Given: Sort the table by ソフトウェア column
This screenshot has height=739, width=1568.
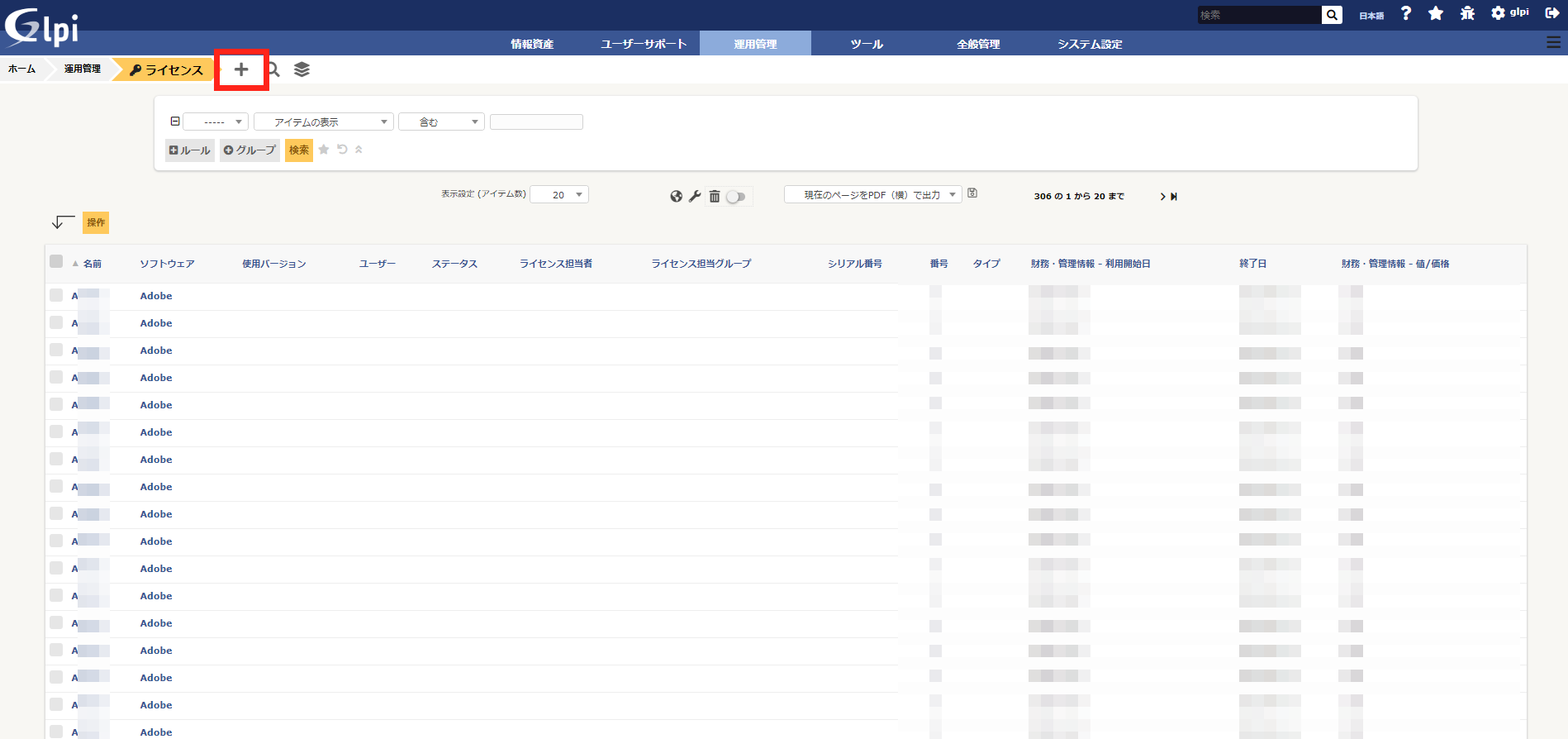Looking at the screenshot, I should tap(167, 264).
